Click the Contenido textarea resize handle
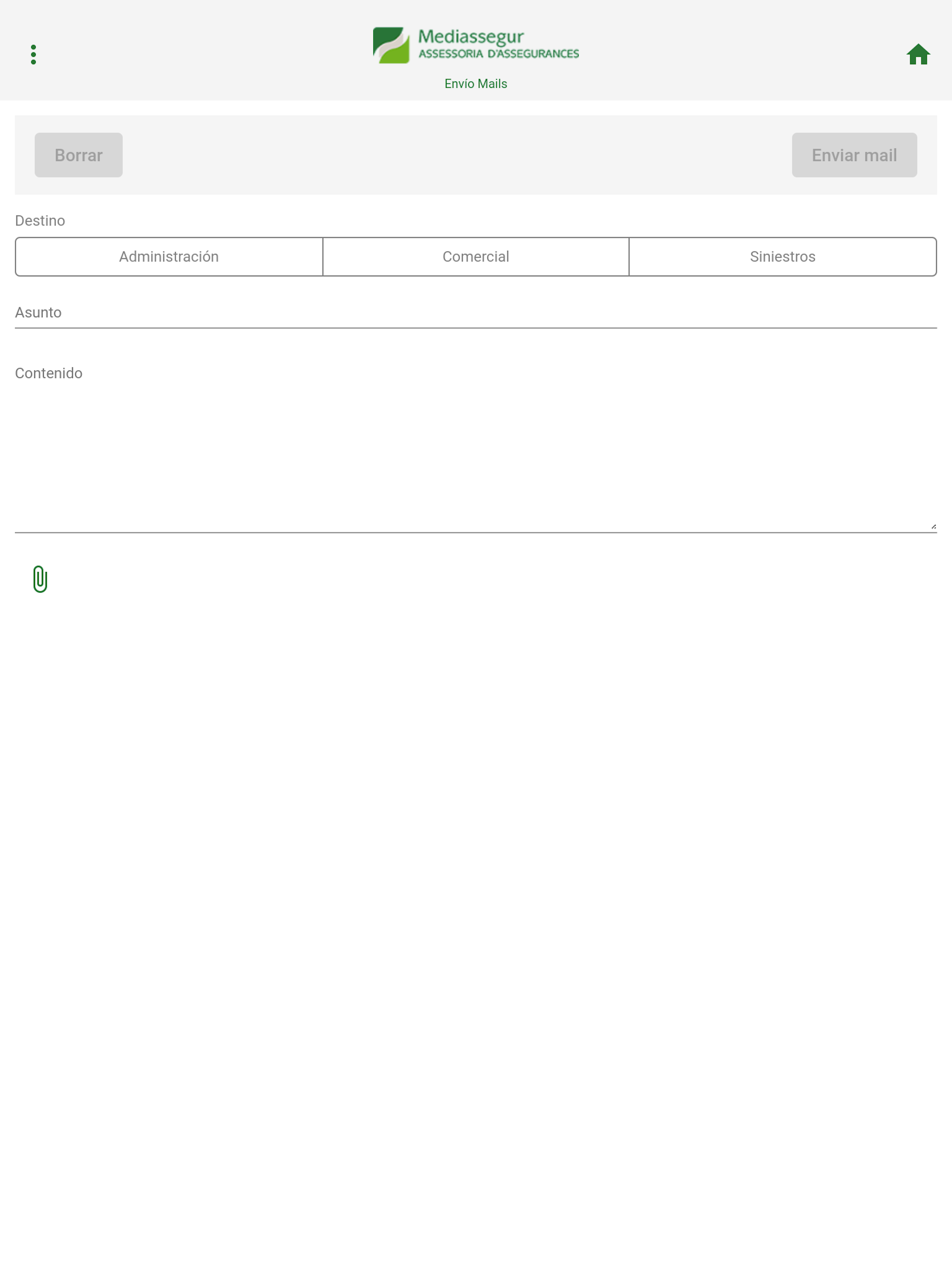The image size is (952, 1270). click(x=933, y=526)
